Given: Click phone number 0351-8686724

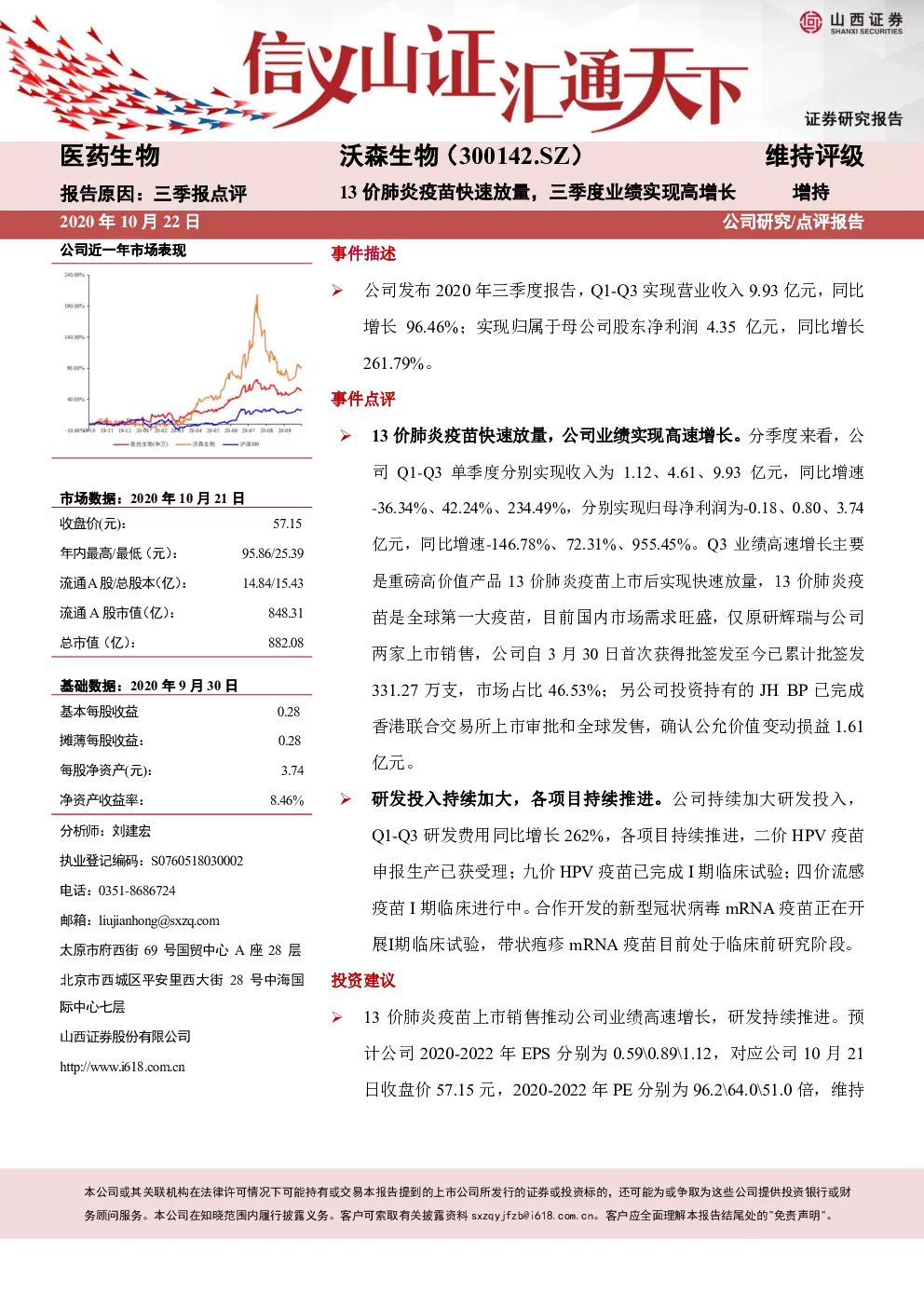Looking at the screenshot, I should 137,892.
